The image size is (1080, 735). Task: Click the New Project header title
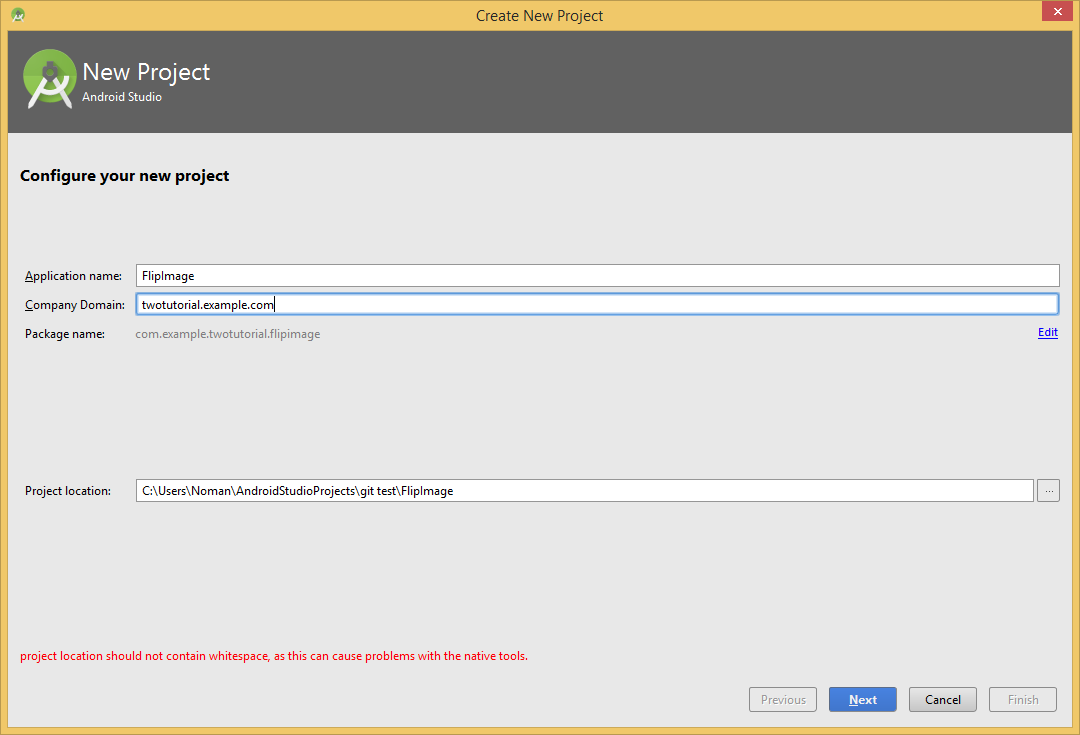click(x=146, y=72)
